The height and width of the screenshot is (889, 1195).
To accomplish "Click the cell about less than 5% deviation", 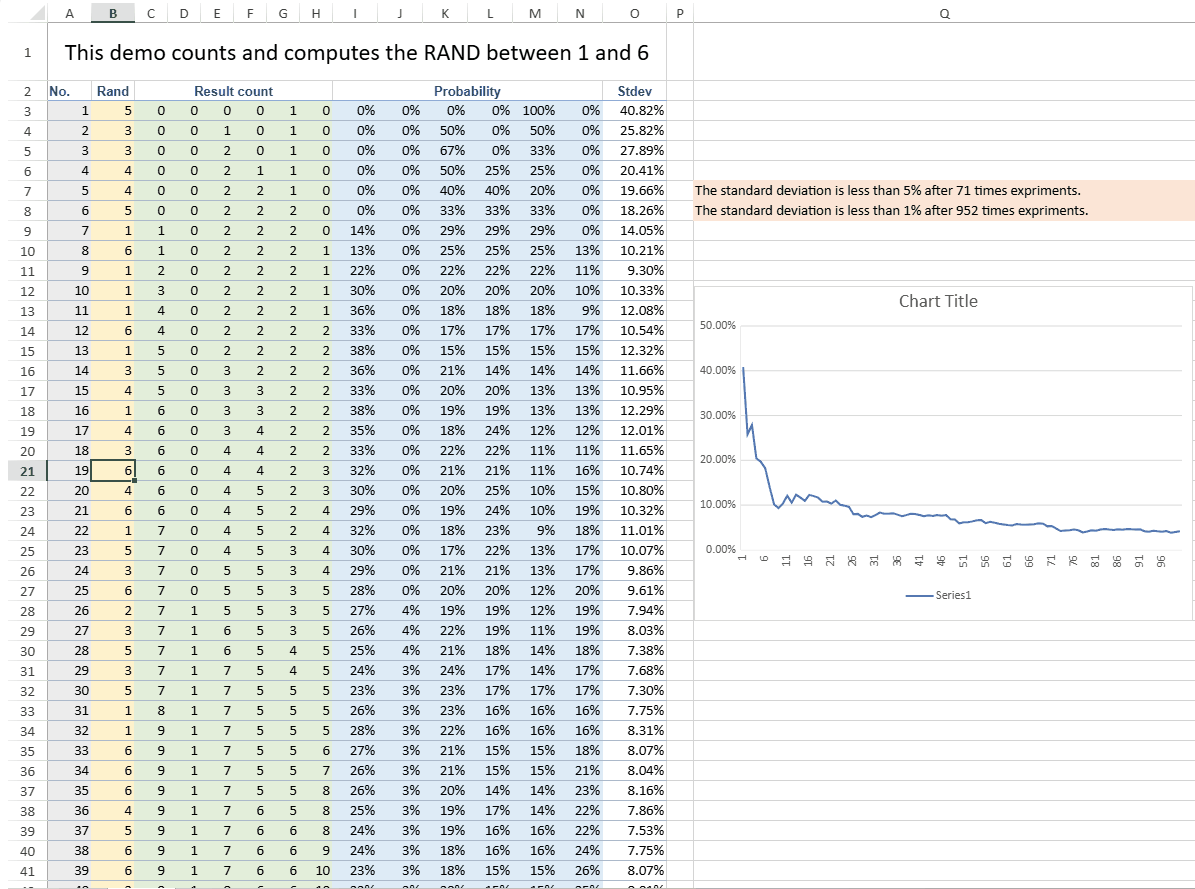I will click(887, 190).
